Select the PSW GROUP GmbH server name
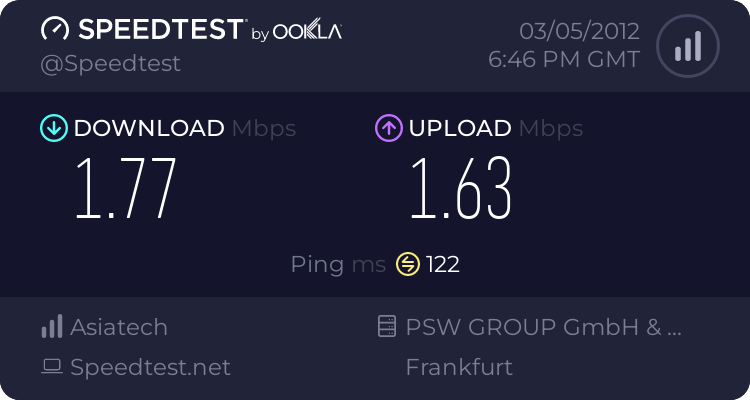The image size is (750, 400). click(544, 327)
